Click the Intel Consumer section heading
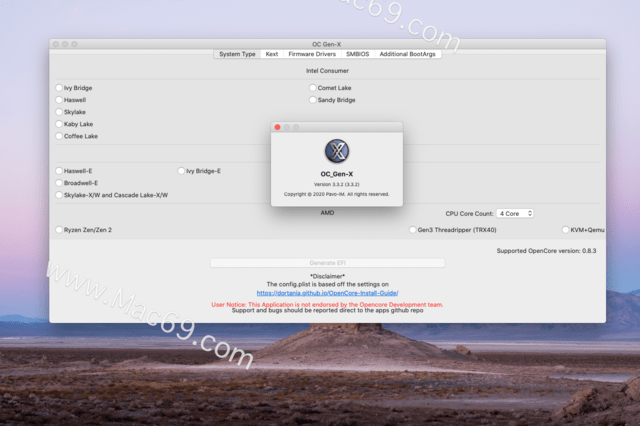Viewport: 640px width, 426px height. (x=327, y=71)
